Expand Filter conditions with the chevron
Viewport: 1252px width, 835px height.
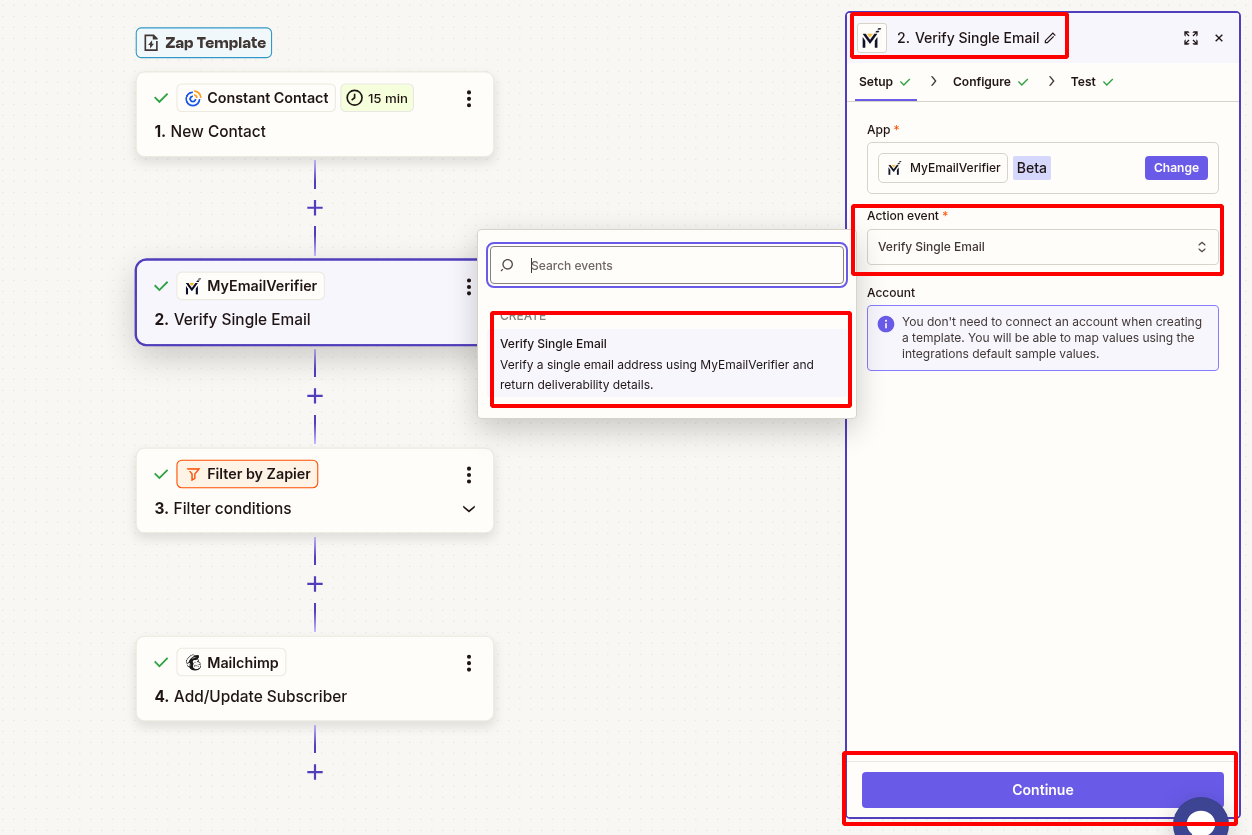tap(469, 509)
